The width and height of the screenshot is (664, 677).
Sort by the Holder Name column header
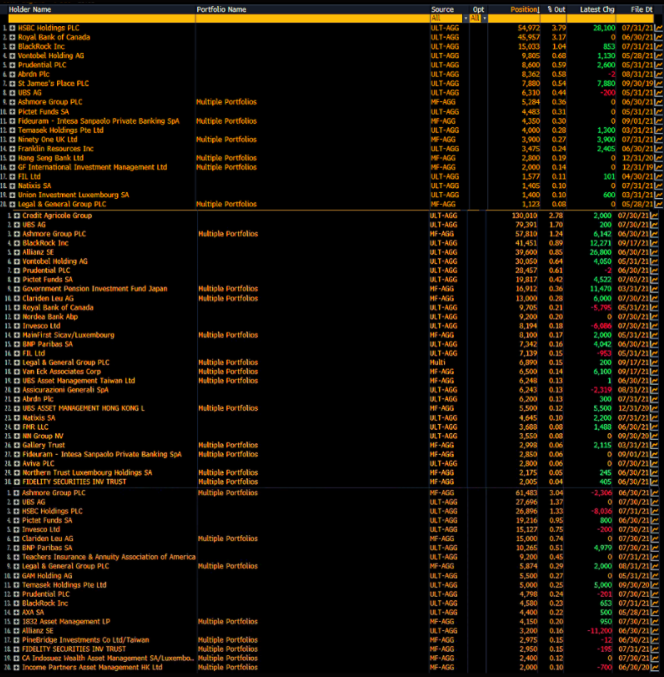(30, 9)
